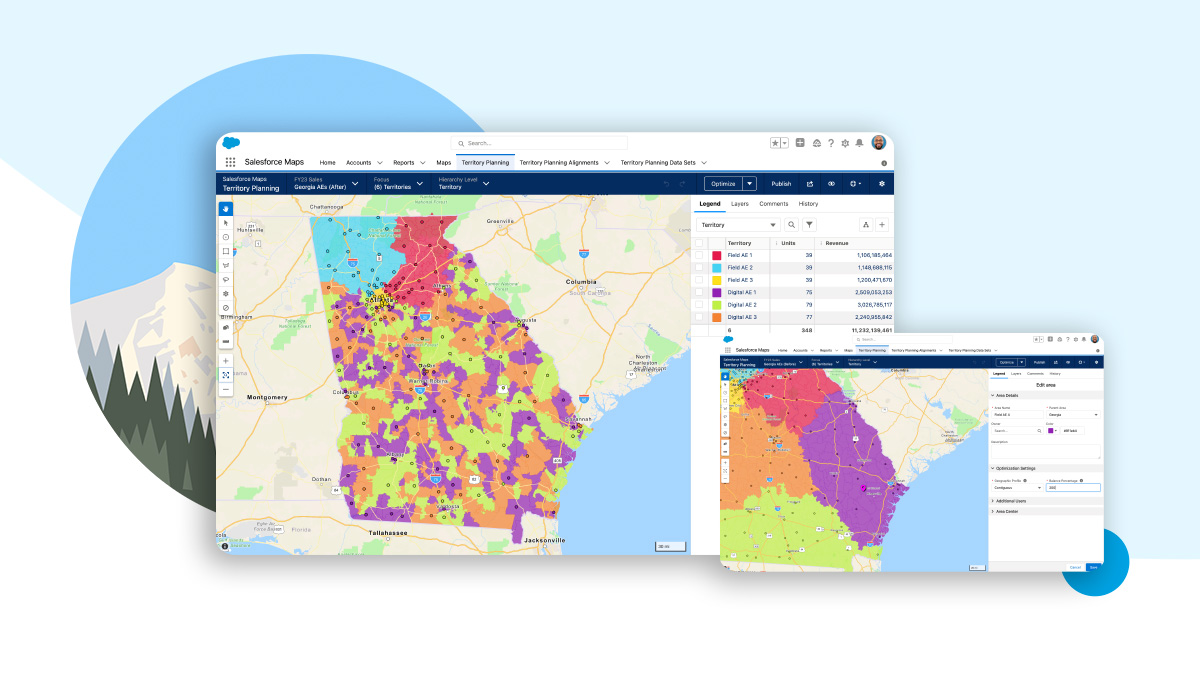This screenshot has width=1200, height=675.
Task: Click the Description text area in small window
Action: coord(1046,452)
